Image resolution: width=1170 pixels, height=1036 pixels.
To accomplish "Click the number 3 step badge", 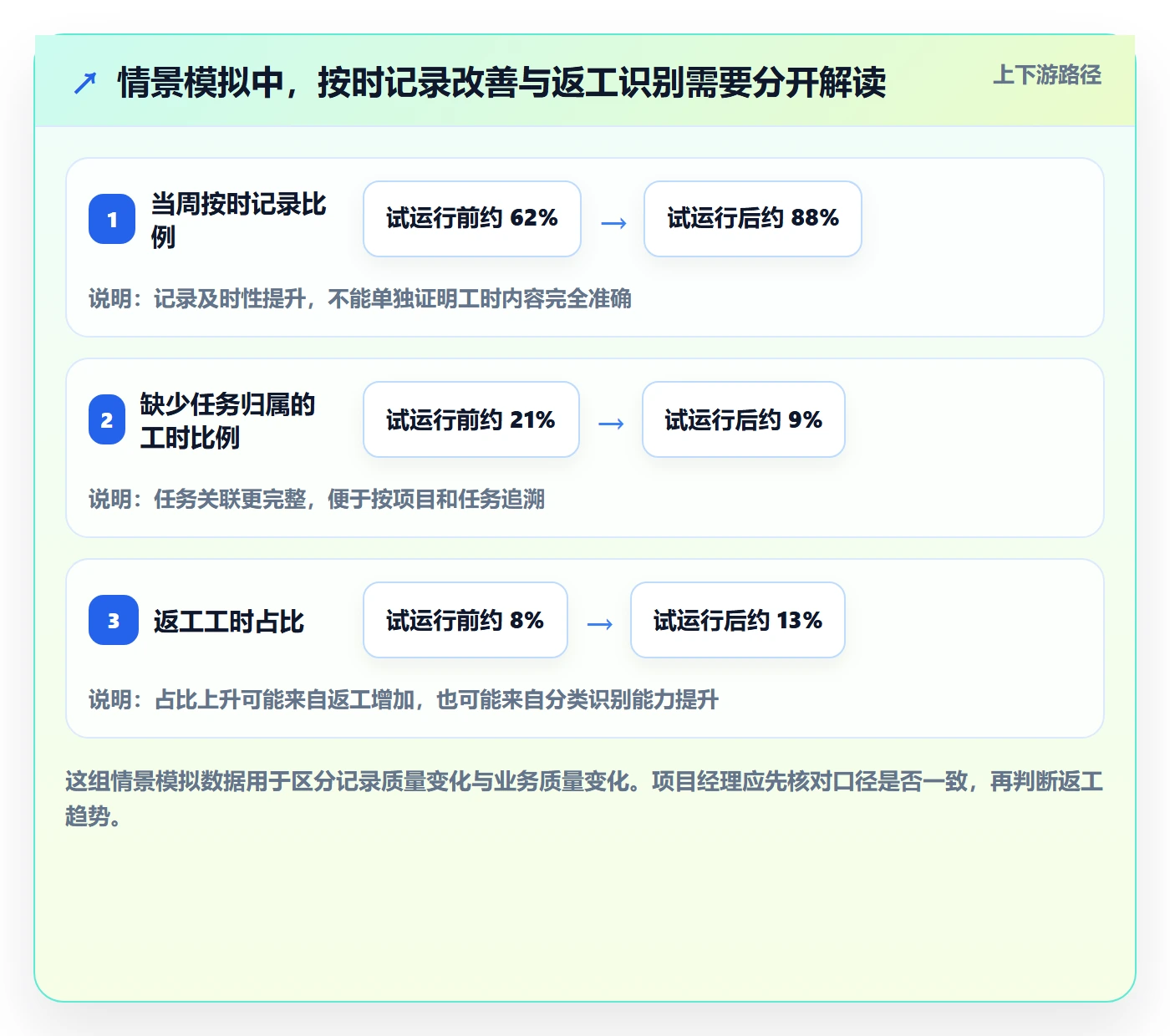I will point(114,620).
